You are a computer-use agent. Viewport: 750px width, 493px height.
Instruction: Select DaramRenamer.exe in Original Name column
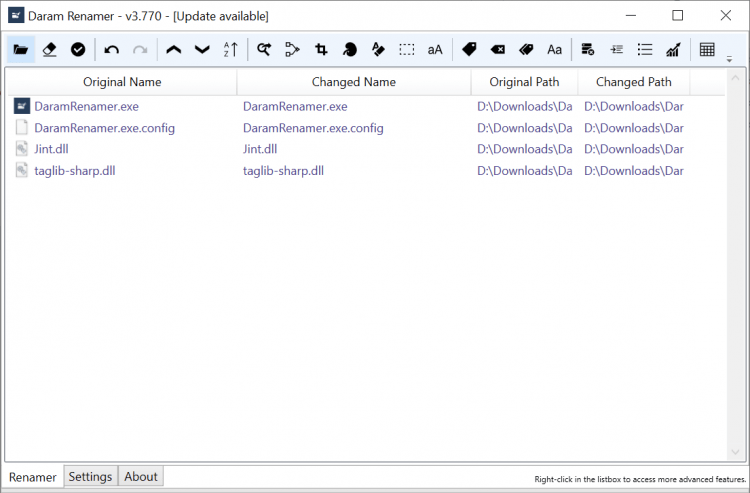click(x=87, y=106)
